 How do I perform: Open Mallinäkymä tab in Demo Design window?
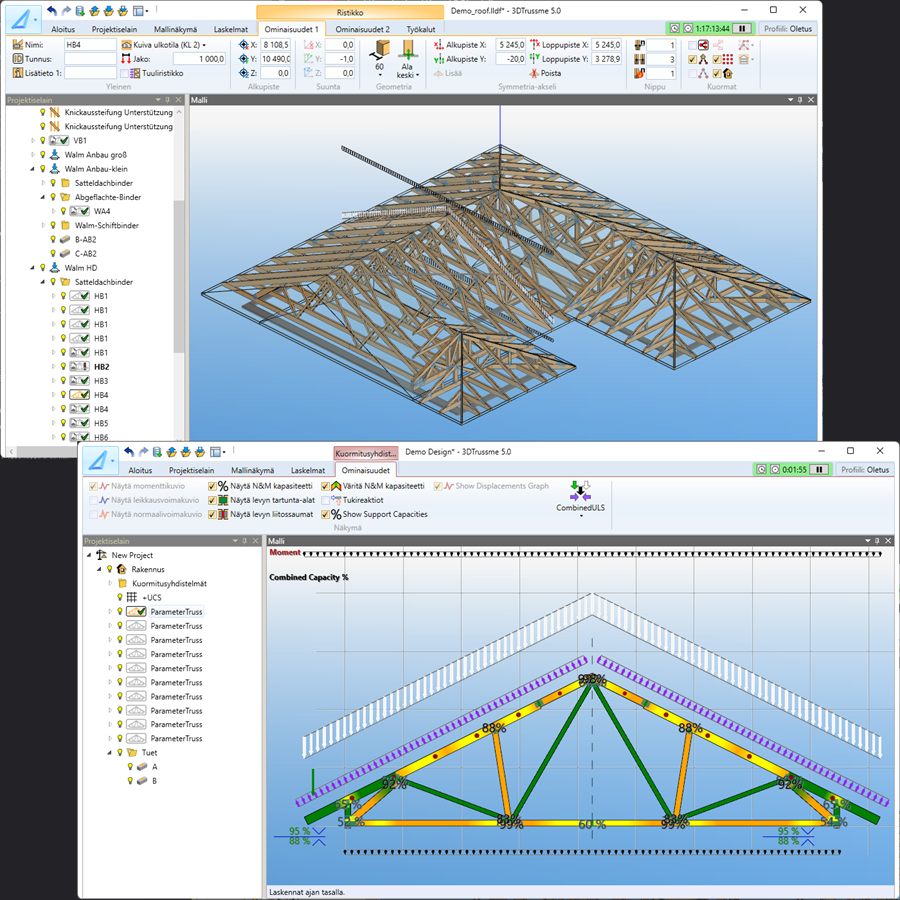click(253, 470)
